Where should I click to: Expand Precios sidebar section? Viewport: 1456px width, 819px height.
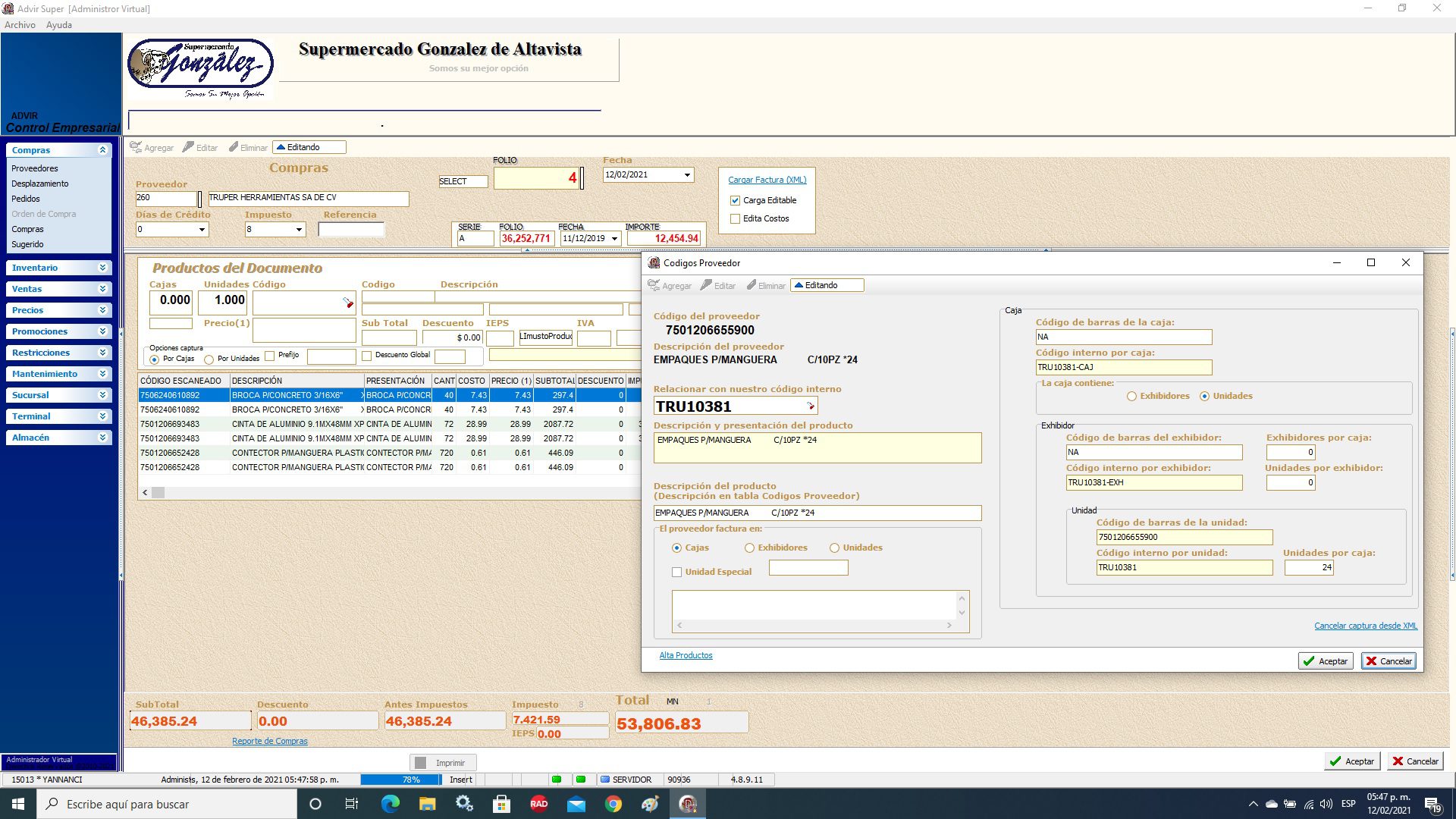coord(102,310)
